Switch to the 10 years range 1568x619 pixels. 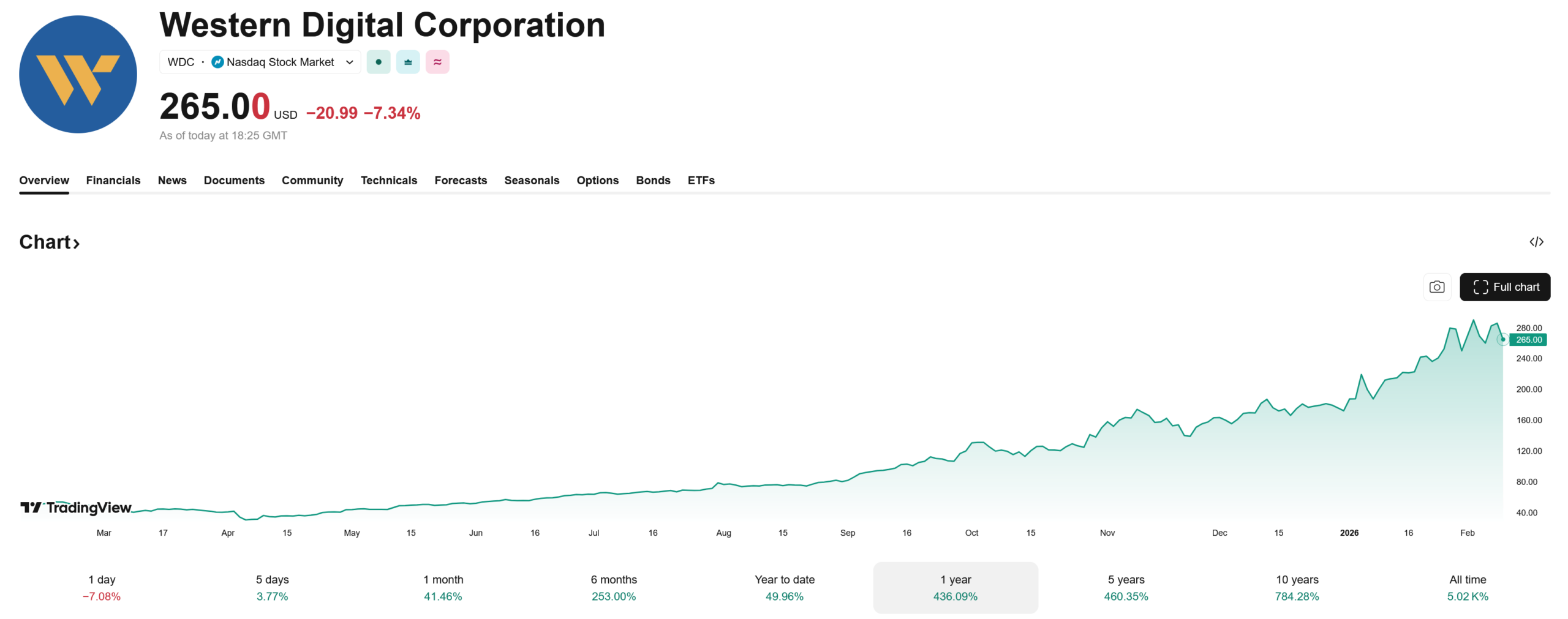[x=1297, y=587]
